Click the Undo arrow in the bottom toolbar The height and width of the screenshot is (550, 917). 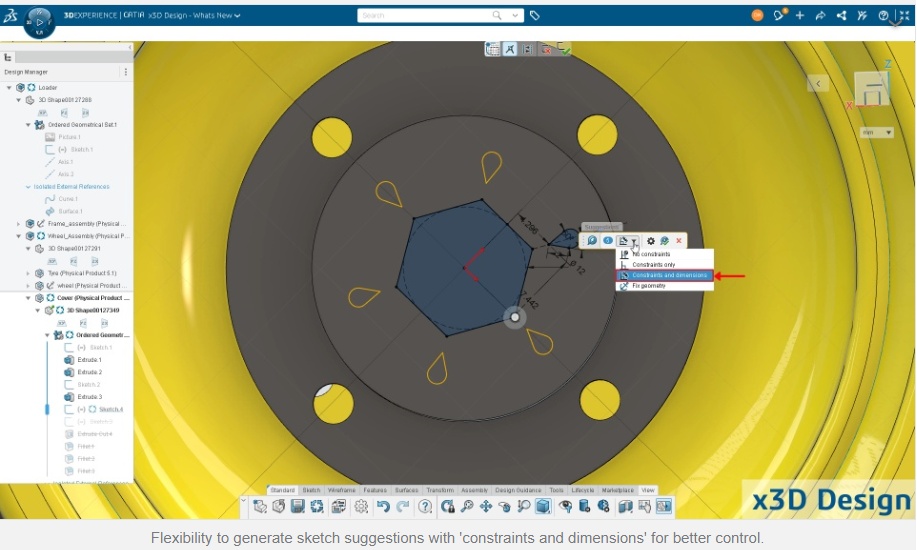point(383,506)
